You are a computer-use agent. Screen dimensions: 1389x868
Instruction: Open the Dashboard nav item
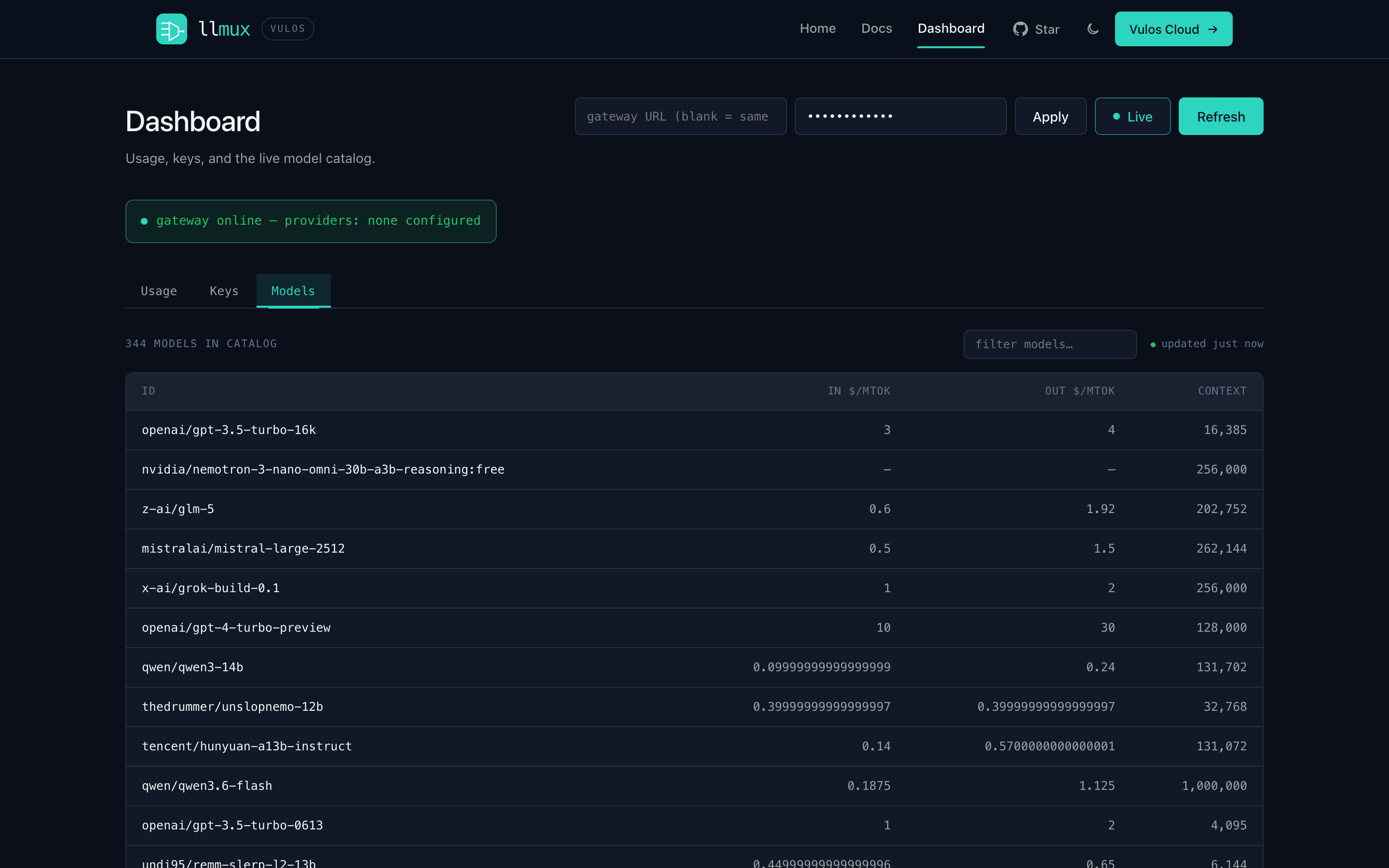coord(951,29)
